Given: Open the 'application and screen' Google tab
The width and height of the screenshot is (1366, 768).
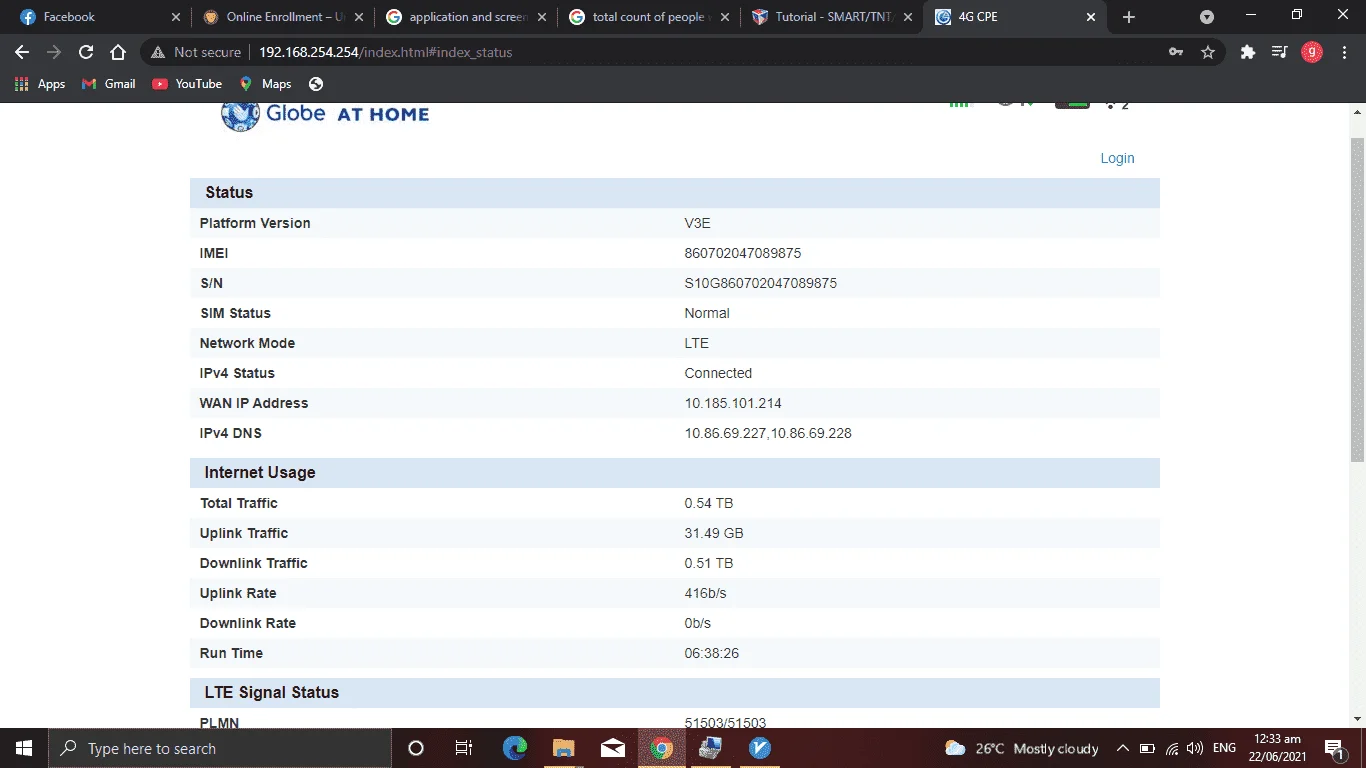Looking at the screenshot, I should [x=466, y=17].
